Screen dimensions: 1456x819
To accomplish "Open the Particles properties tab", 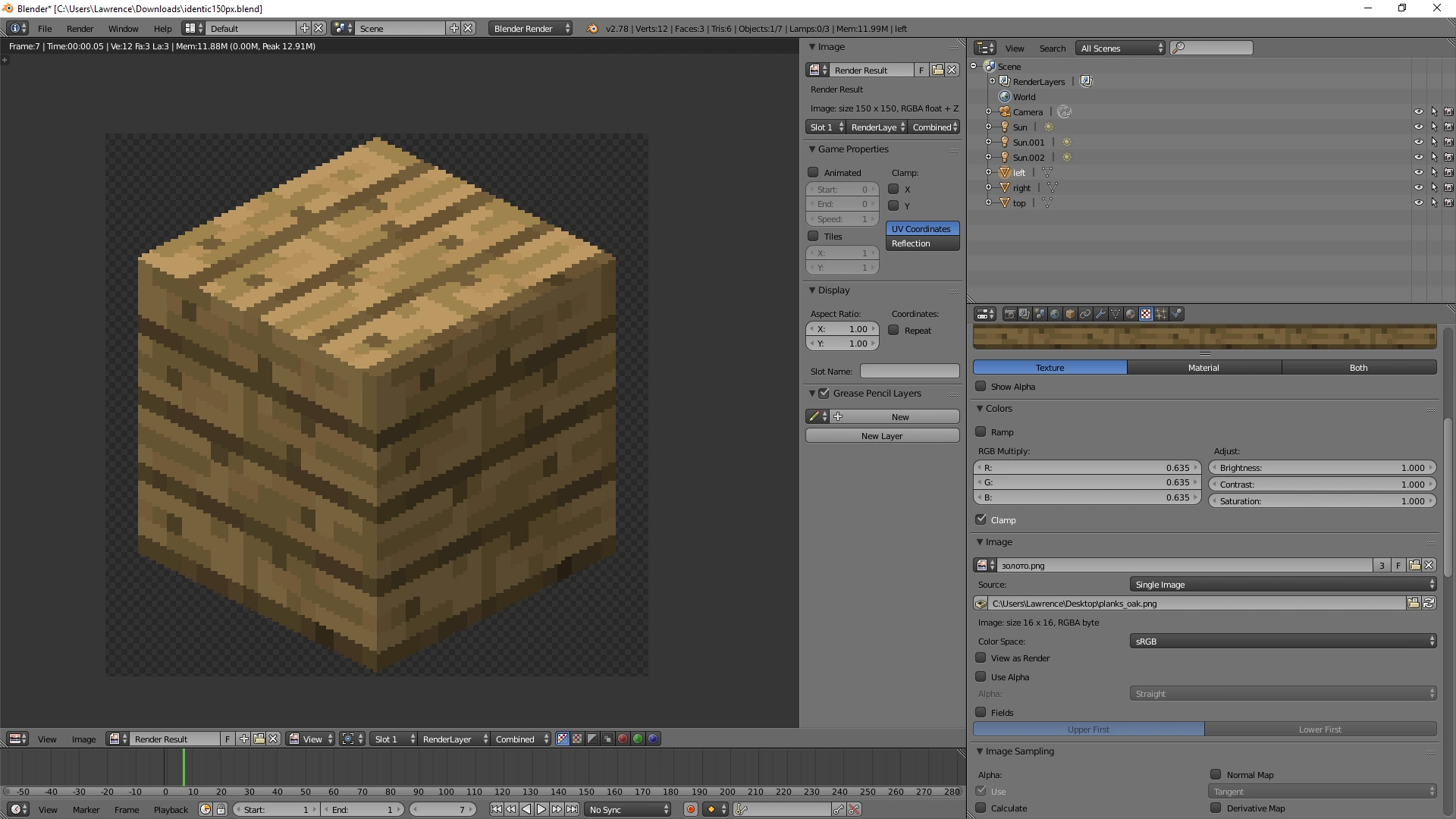I will (1161, 314).
